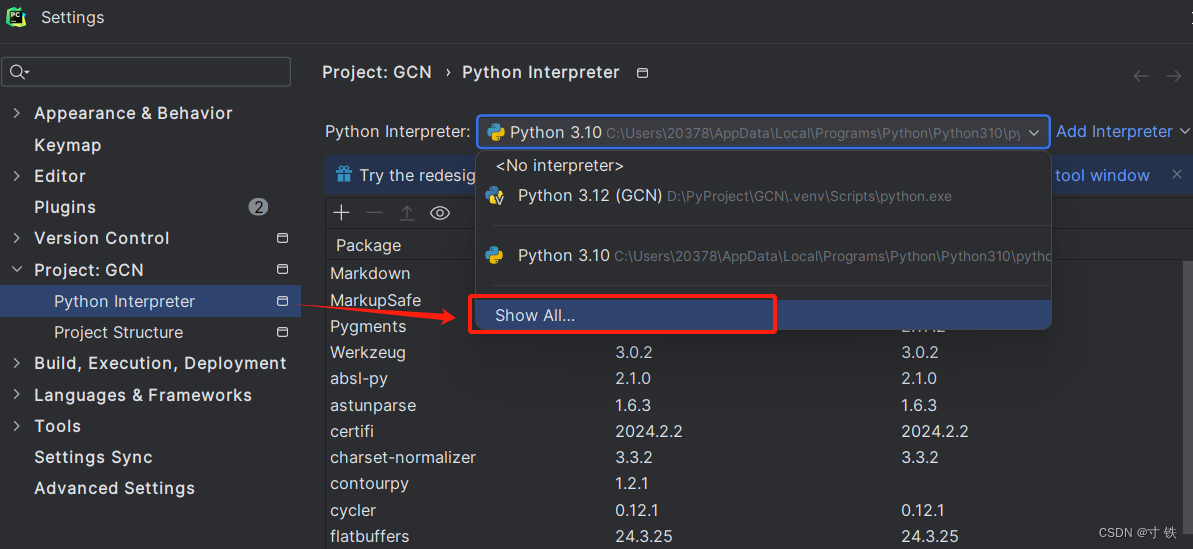Close the redesigned tool window banner

point(1176,175)
